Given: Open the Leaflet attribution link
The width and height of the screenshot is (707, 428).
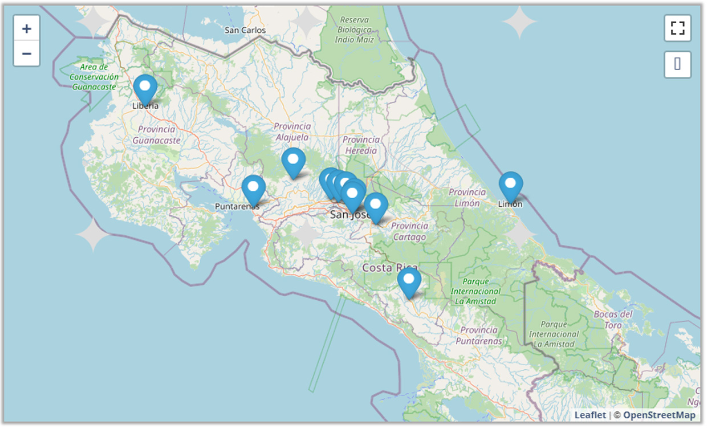Looking at the screenshot, I should [x=589, y=415].
